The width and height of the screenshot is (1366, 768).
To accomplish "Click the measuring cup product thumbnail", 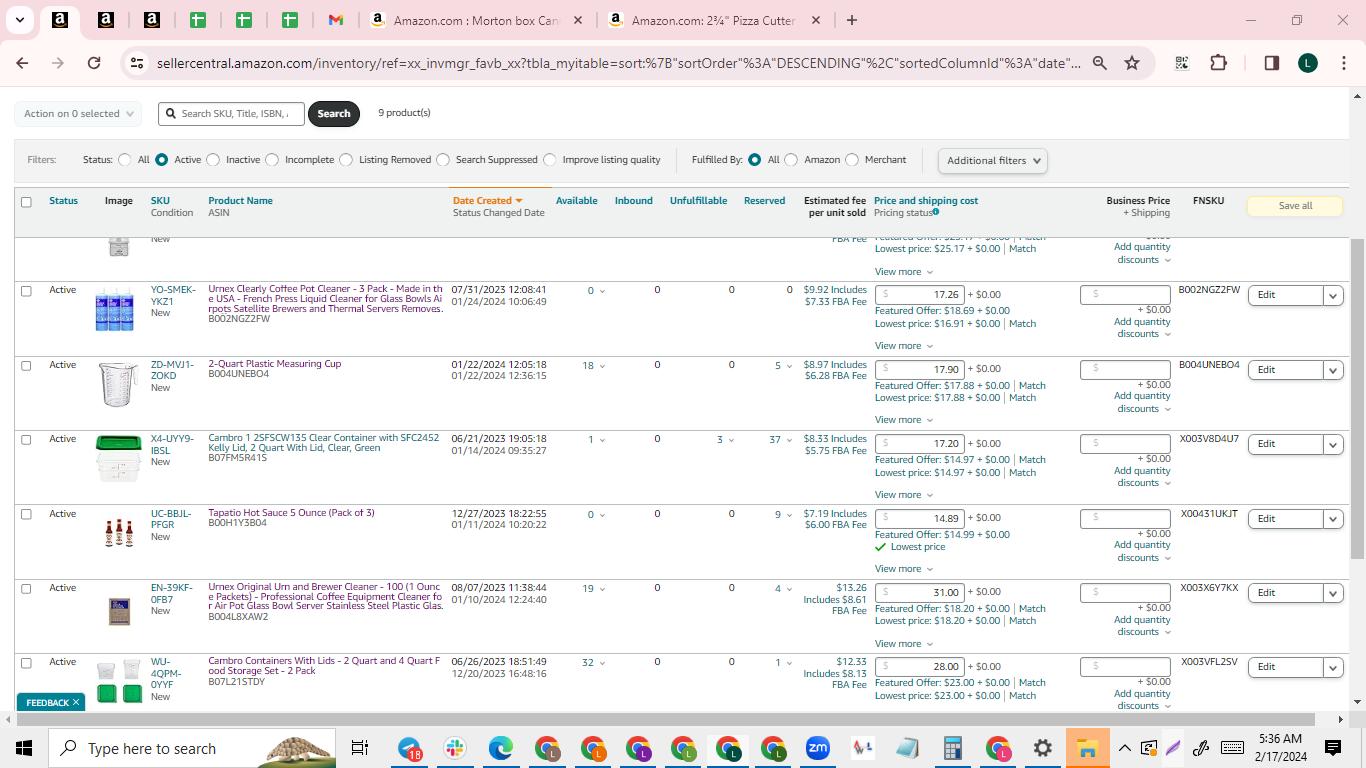I will click(118, 385).
